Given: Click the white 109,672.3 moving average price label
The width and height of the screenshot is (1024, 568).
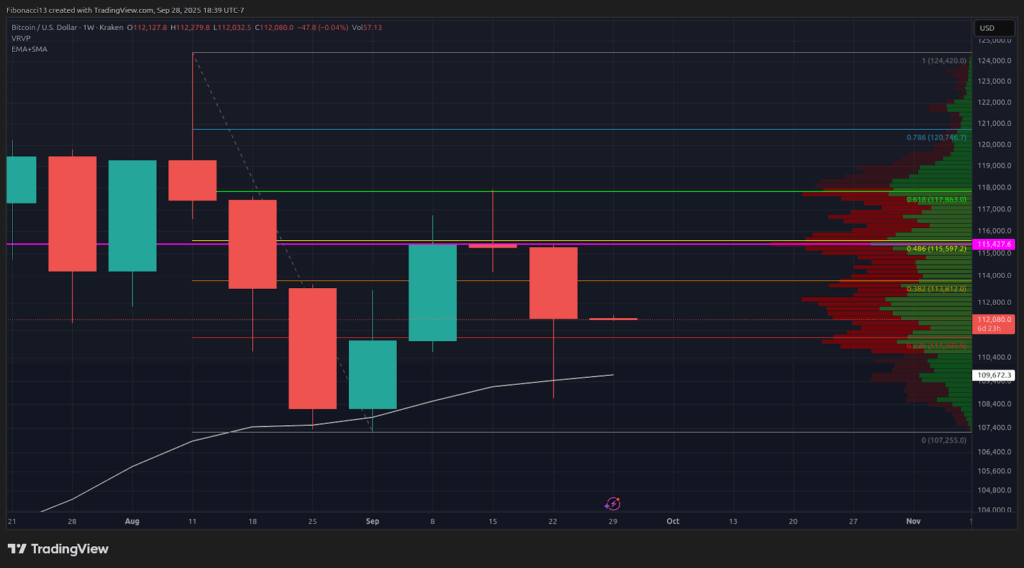Looking at the screenshot, I should pos(994,375).
